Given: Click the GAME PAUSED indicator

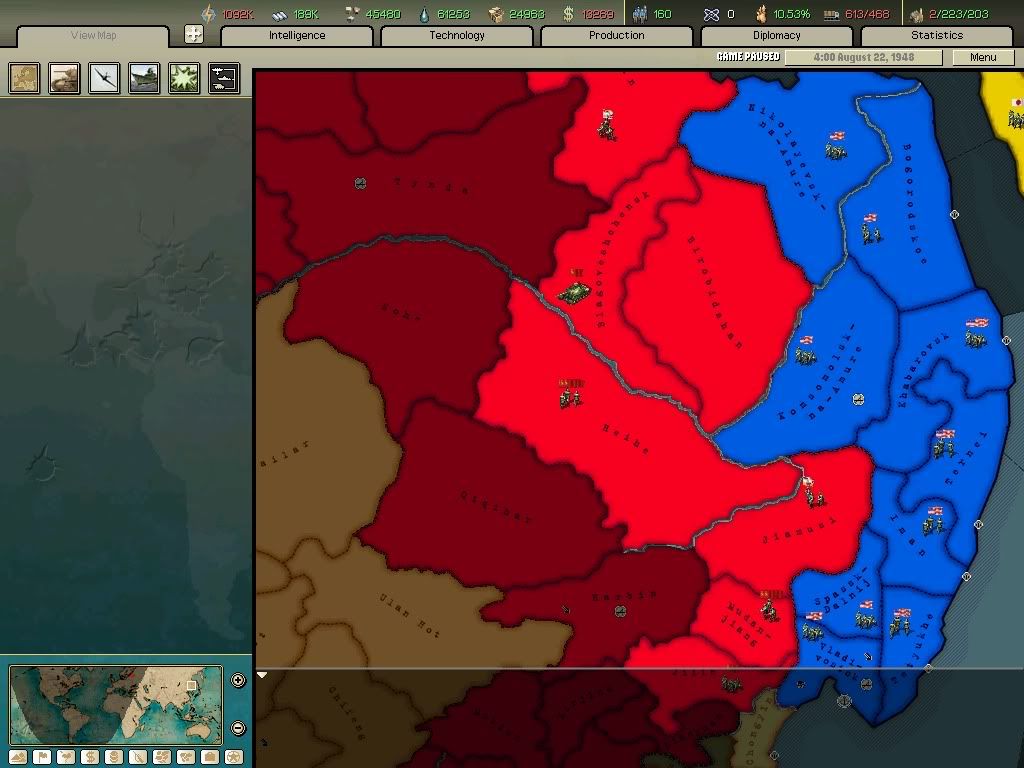Looking at the screenshot, I should click(x=748, y=57).
